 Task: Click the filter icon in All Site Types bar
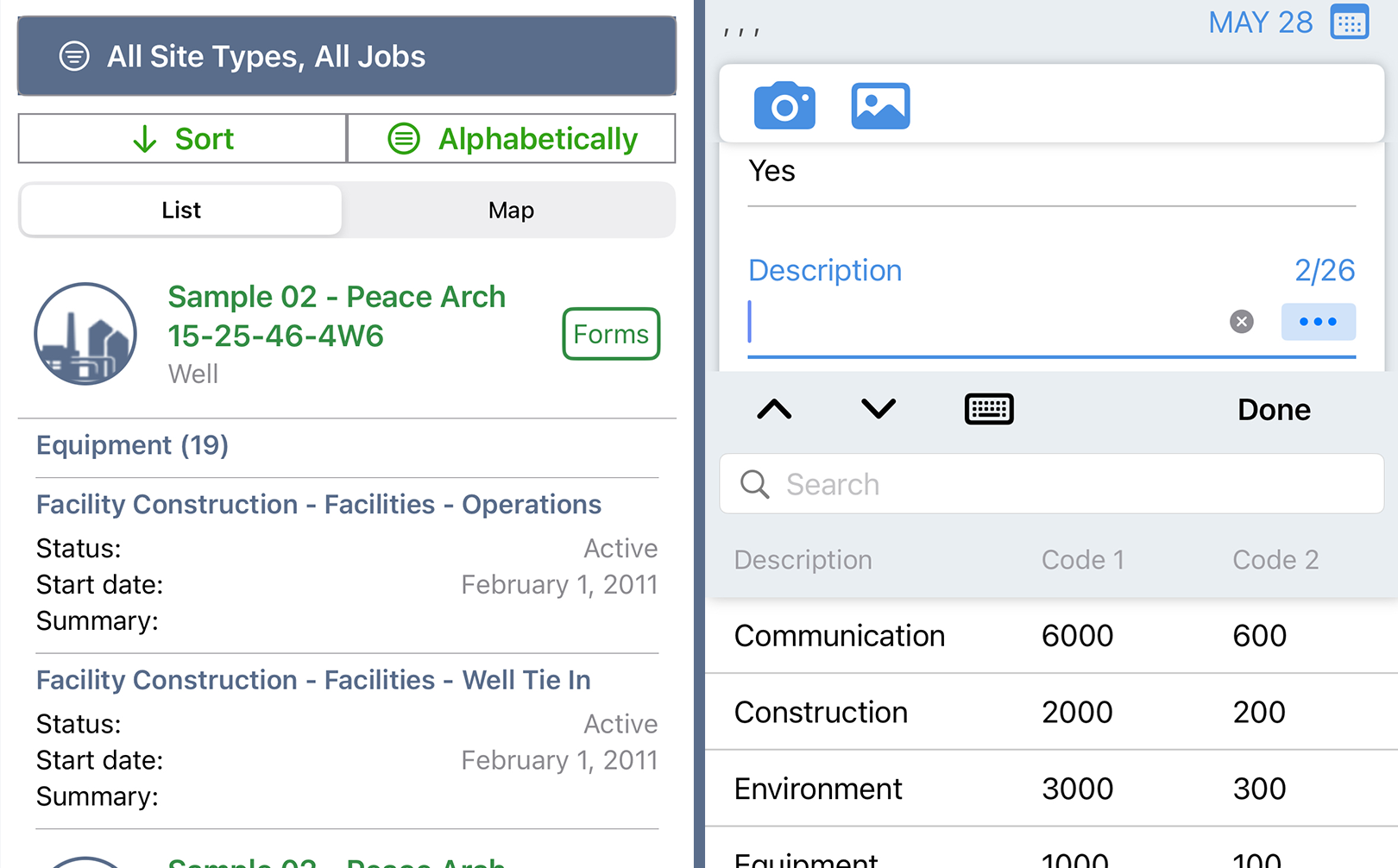click(74, 56)
